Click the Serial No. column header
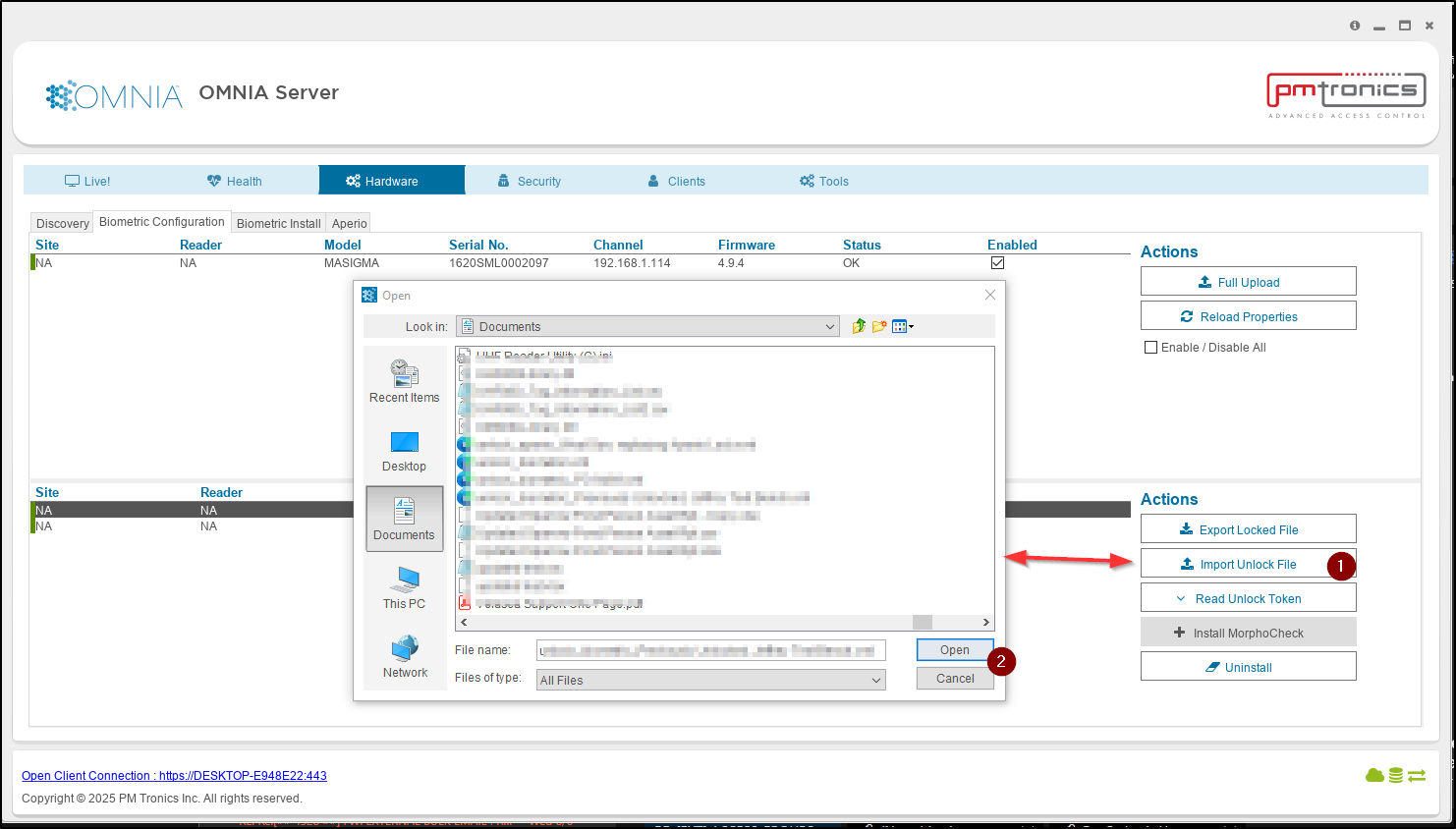Screen dimensions: 1456x829 click(x=478, y=246)
